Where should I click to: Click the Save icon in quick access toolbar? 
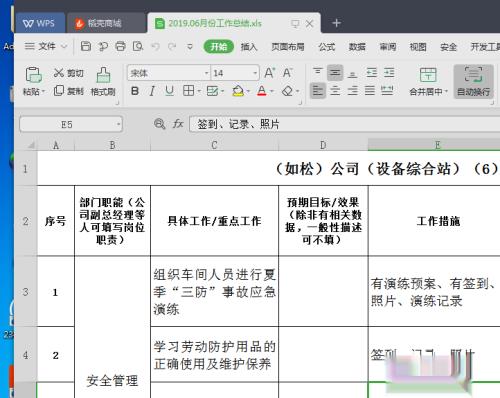(x=86, y=46)
